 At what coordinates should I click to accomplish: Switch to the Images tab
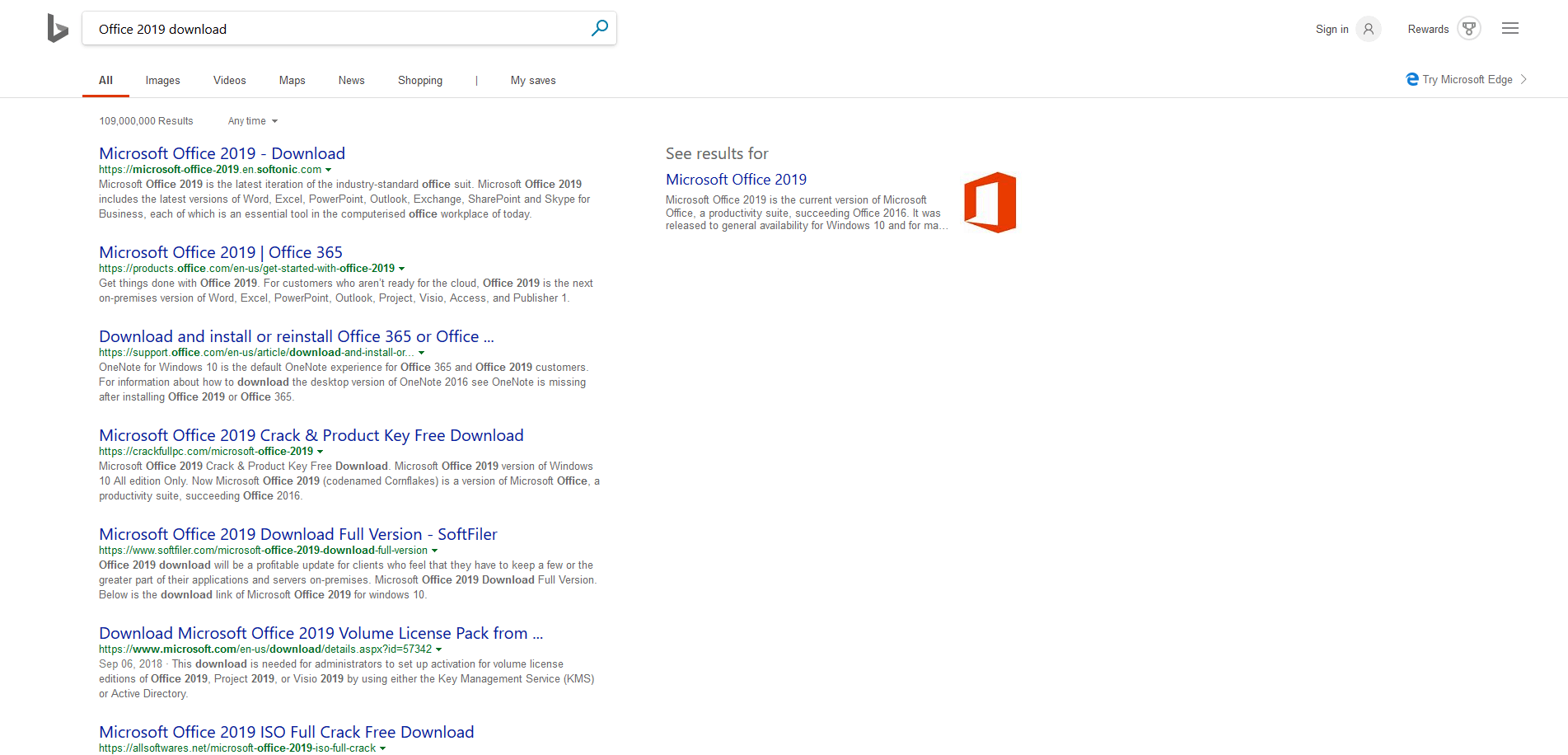(x=162, y=80)
